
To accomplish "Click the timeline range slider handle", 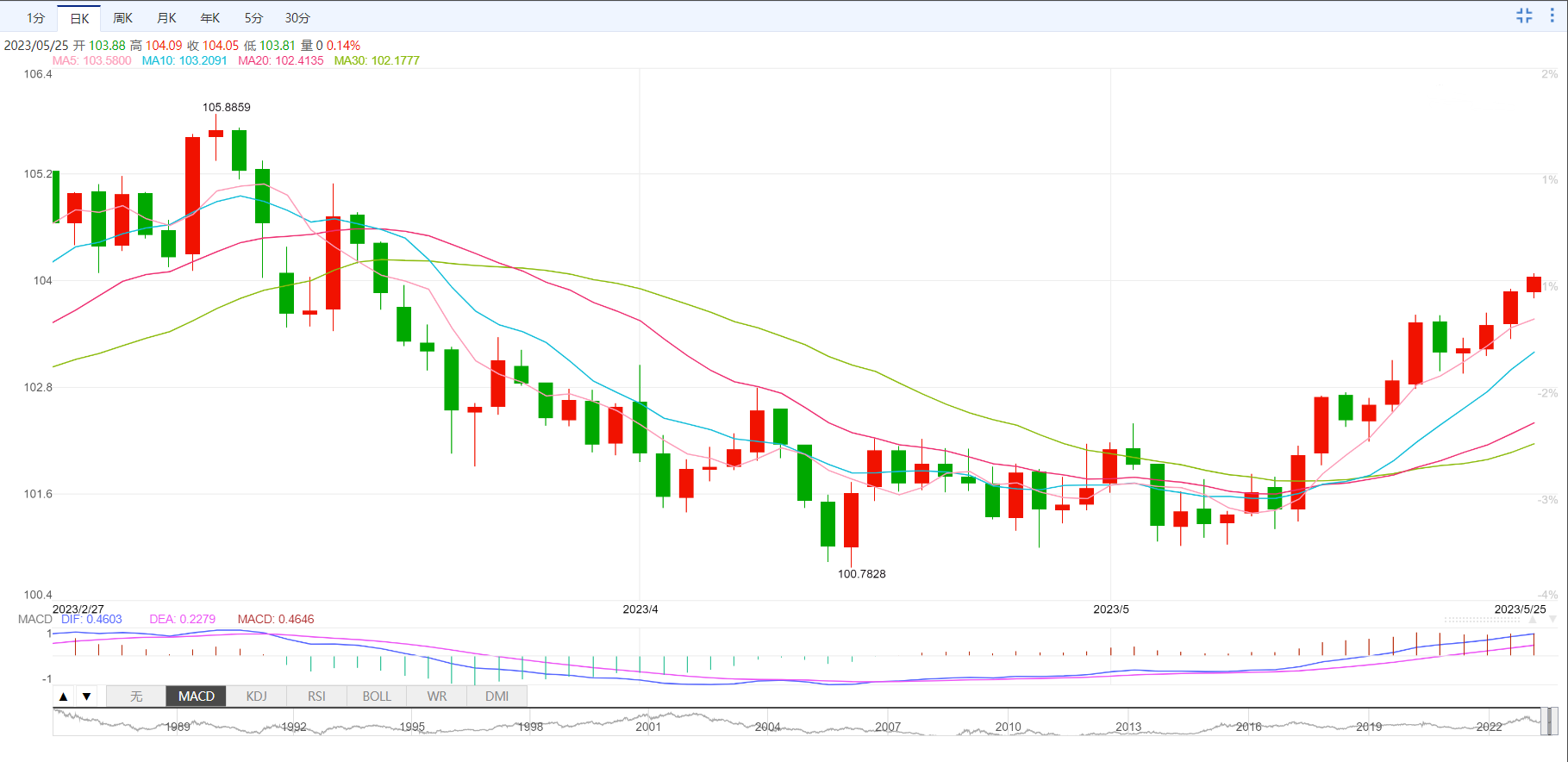I will click(1548, 721).
